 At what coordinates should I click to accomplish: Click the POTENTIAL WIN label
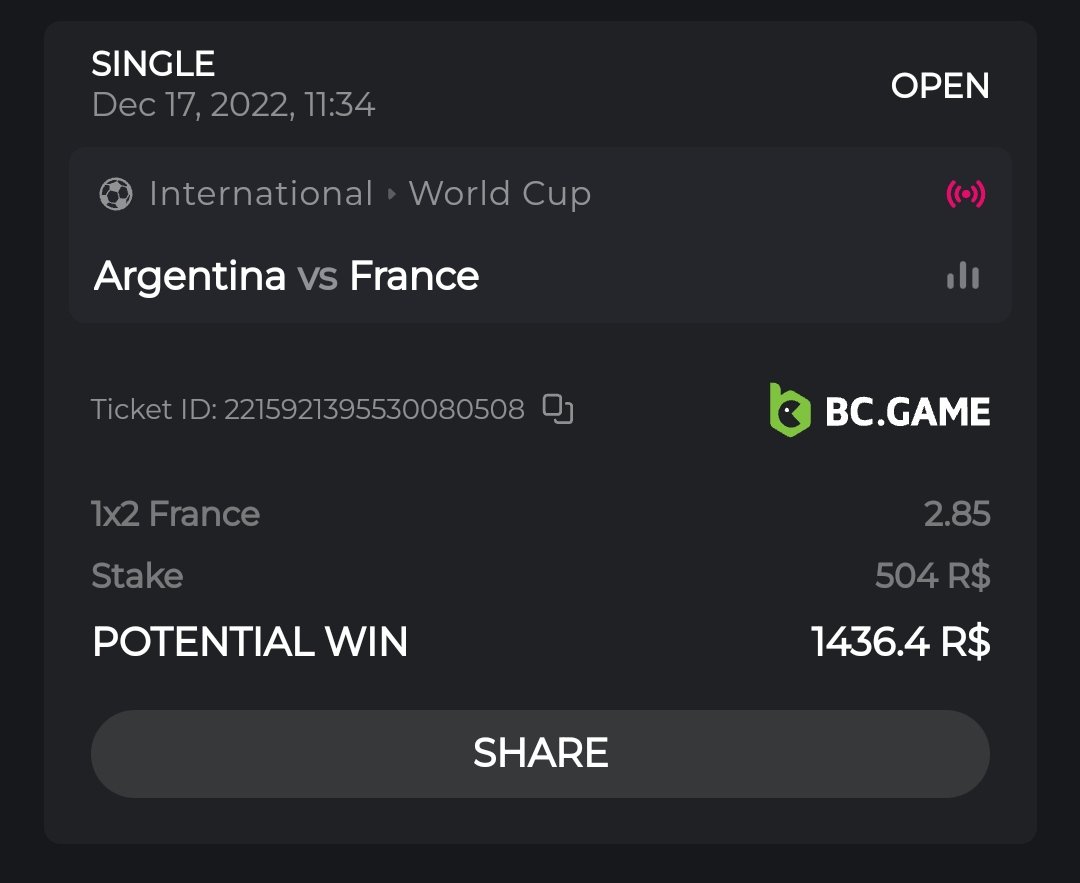pyautogui.click(x=250, y=642)
